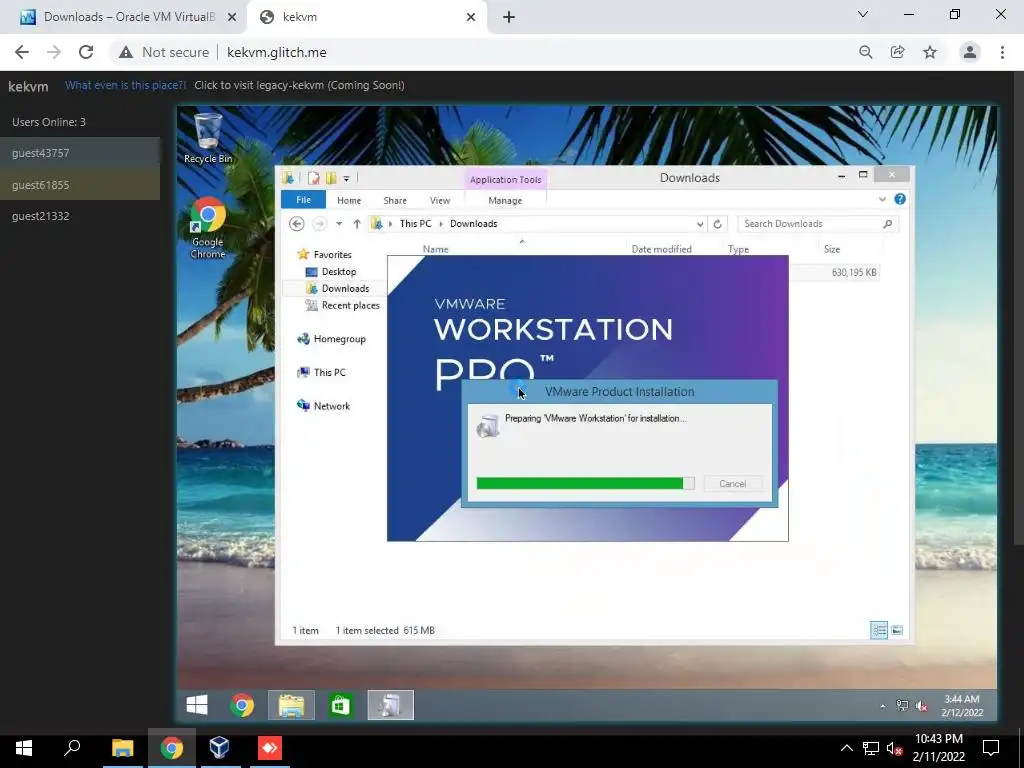Open a new browser tab
The image size is (1024, 768).
[509, 17]
